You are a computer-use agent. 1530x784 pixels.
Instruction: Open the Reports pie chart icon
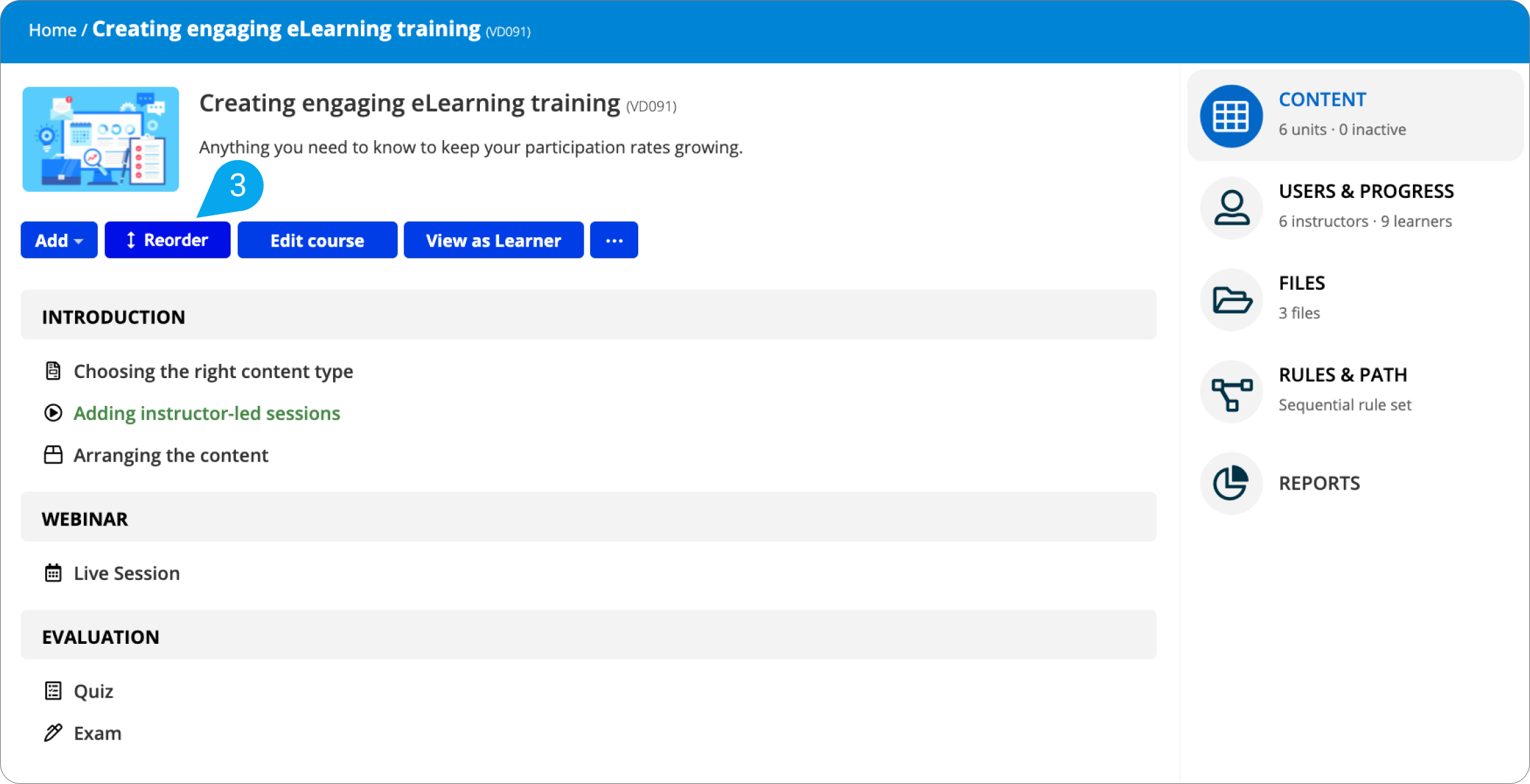tap(1231, 483)
